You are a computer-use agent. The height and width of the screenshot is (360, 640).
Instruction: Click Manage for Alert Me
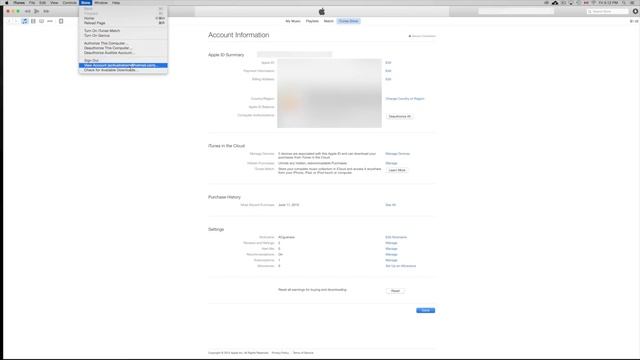point(391,249)
